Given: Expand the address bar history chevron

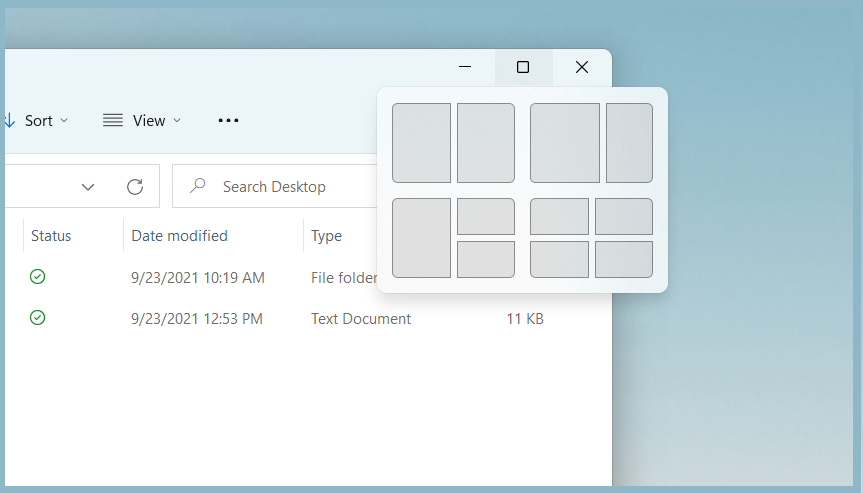Looking at the screenshot, I should click(88, 187).
